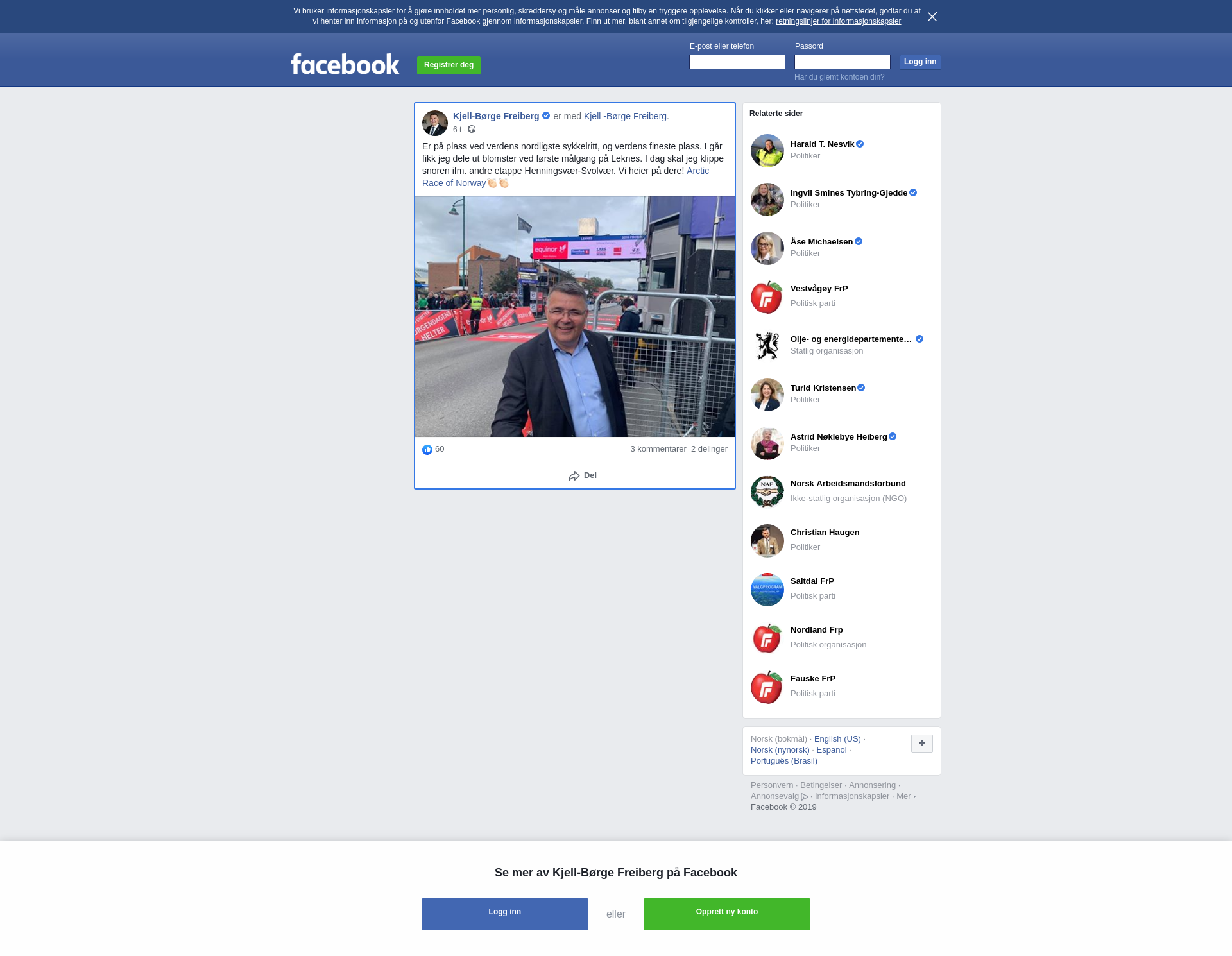
Task: Click the 6 t post timestamp
Action: tap(457, 130)
